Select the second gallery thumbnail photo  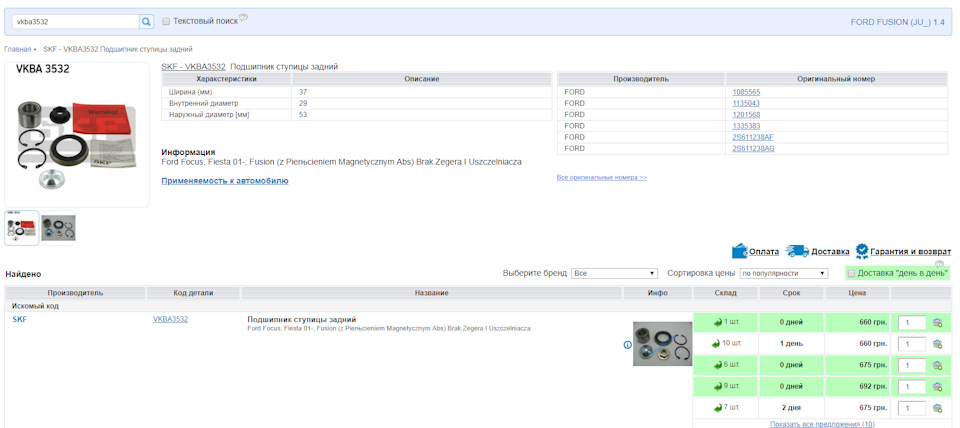pyautogui.click(x=59, y=228)
